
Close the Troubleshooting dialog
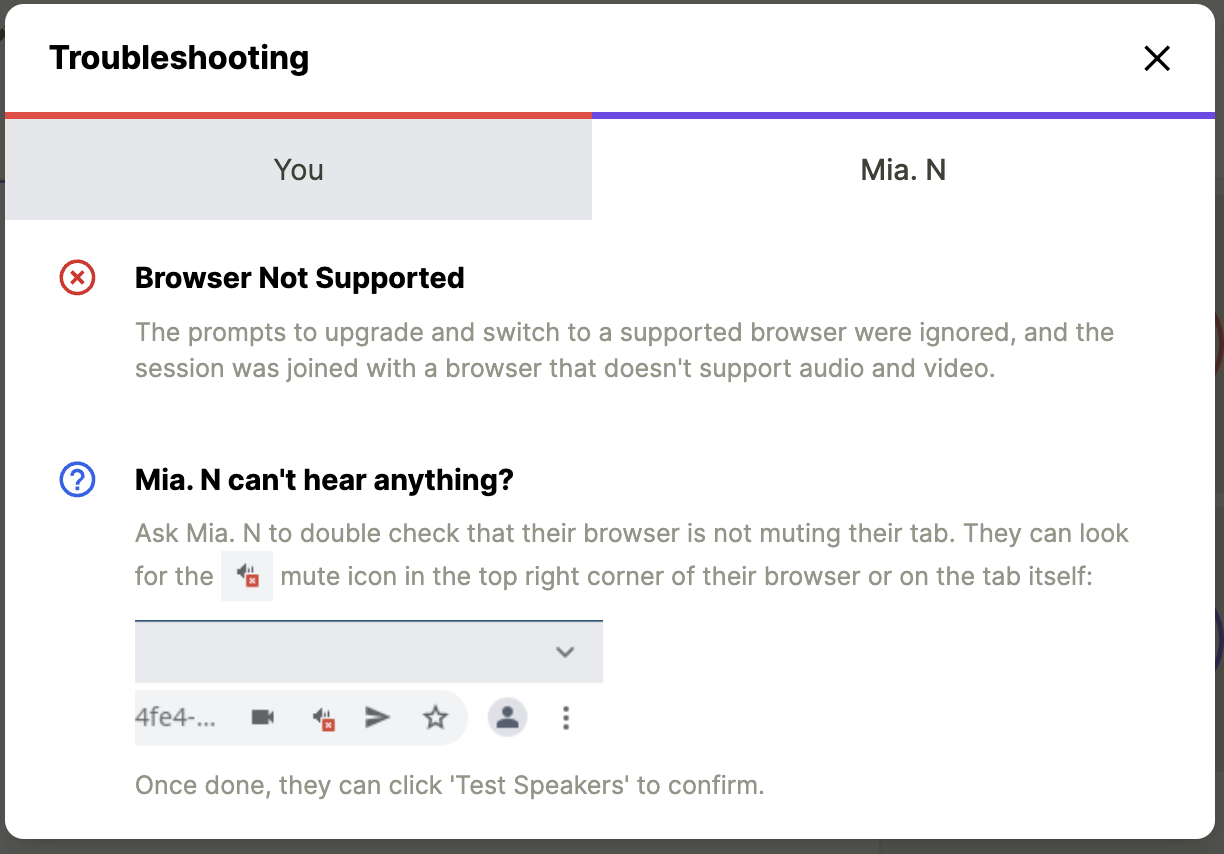(1157, 58)
